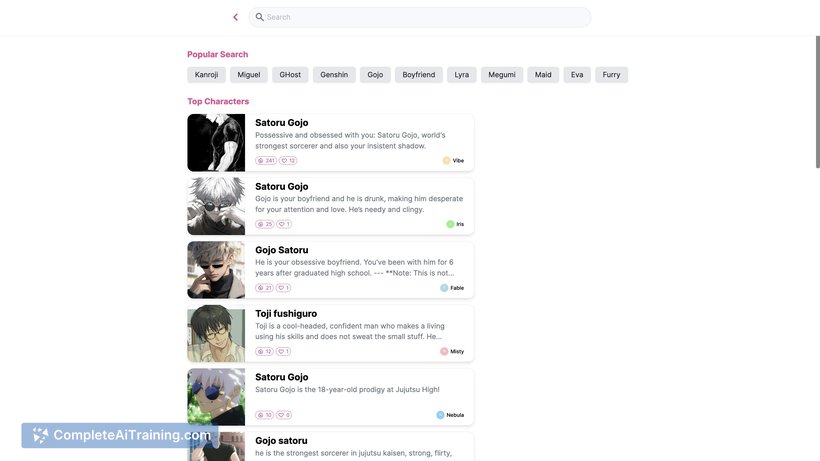Like the Gojo Satoru card by Fable
Image resolution: width=820 pixels, height=461 pixels.
(x=283, y=288)
